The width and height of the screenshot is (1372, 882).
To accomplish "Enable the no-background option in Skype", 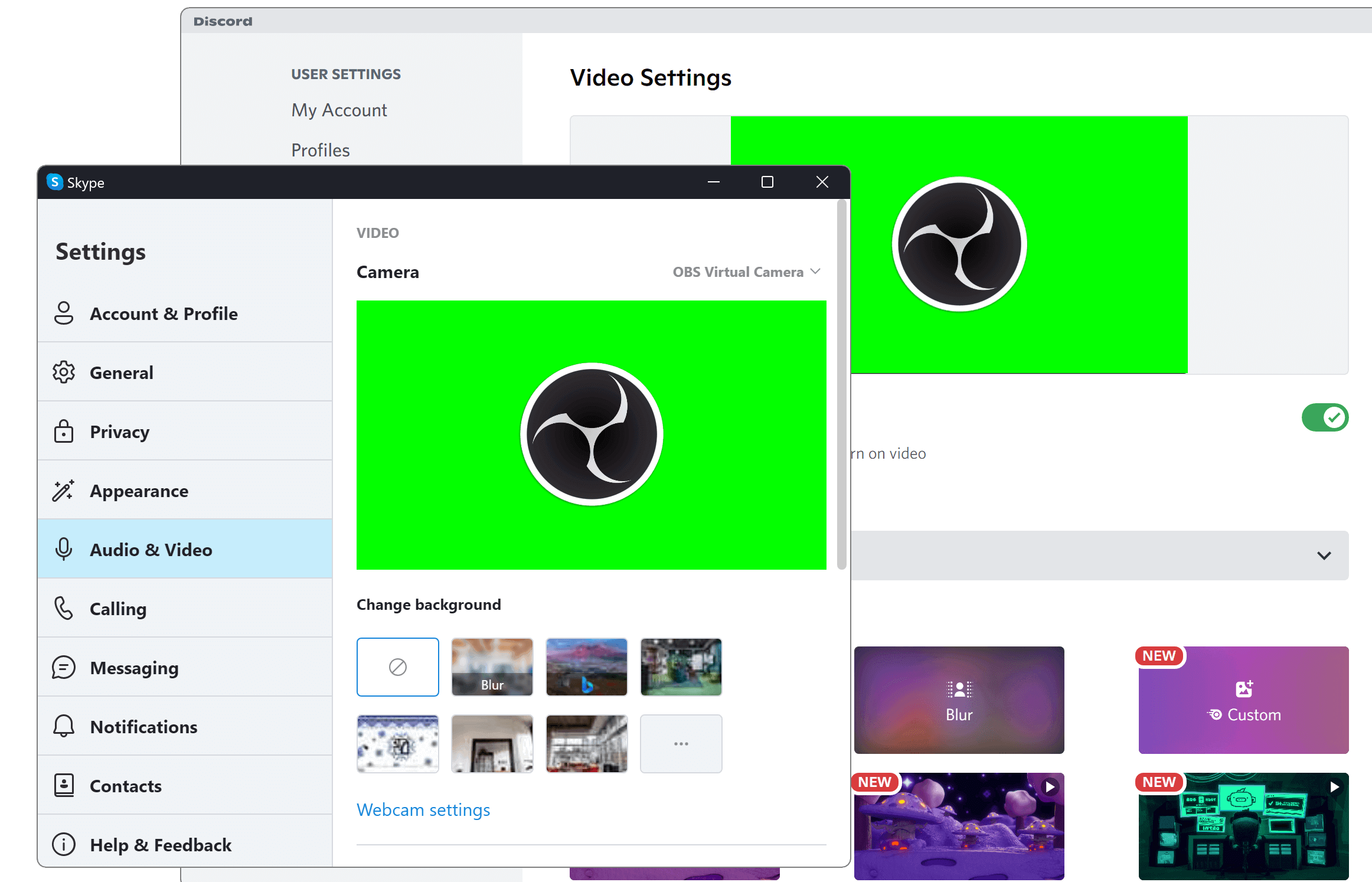I will [397, 666].
